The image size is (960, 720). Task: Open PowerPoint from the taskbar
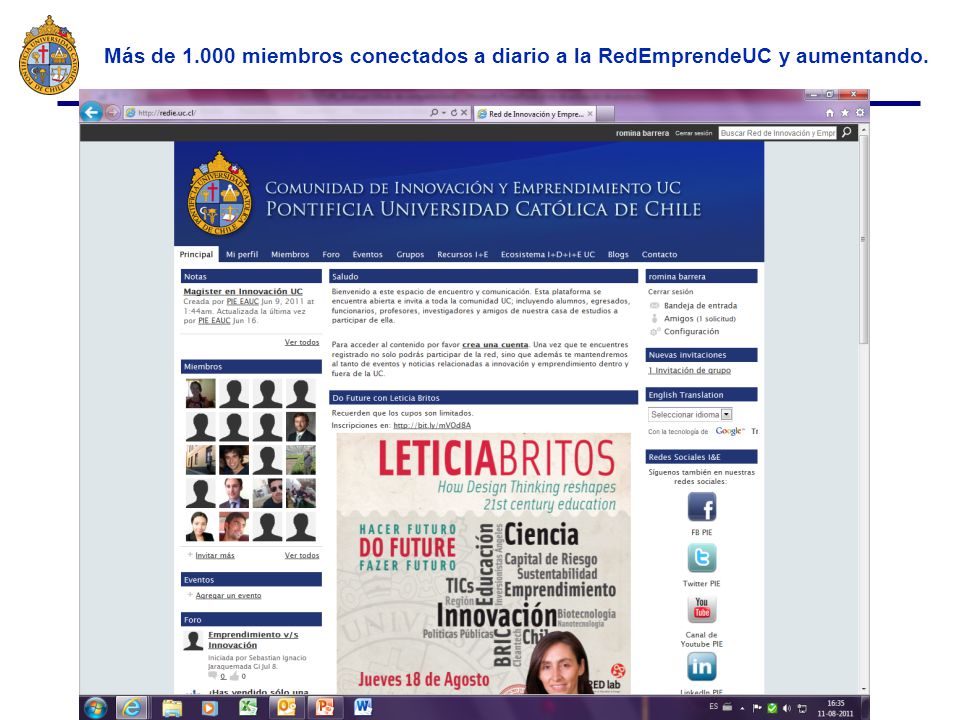pos(324,707)
